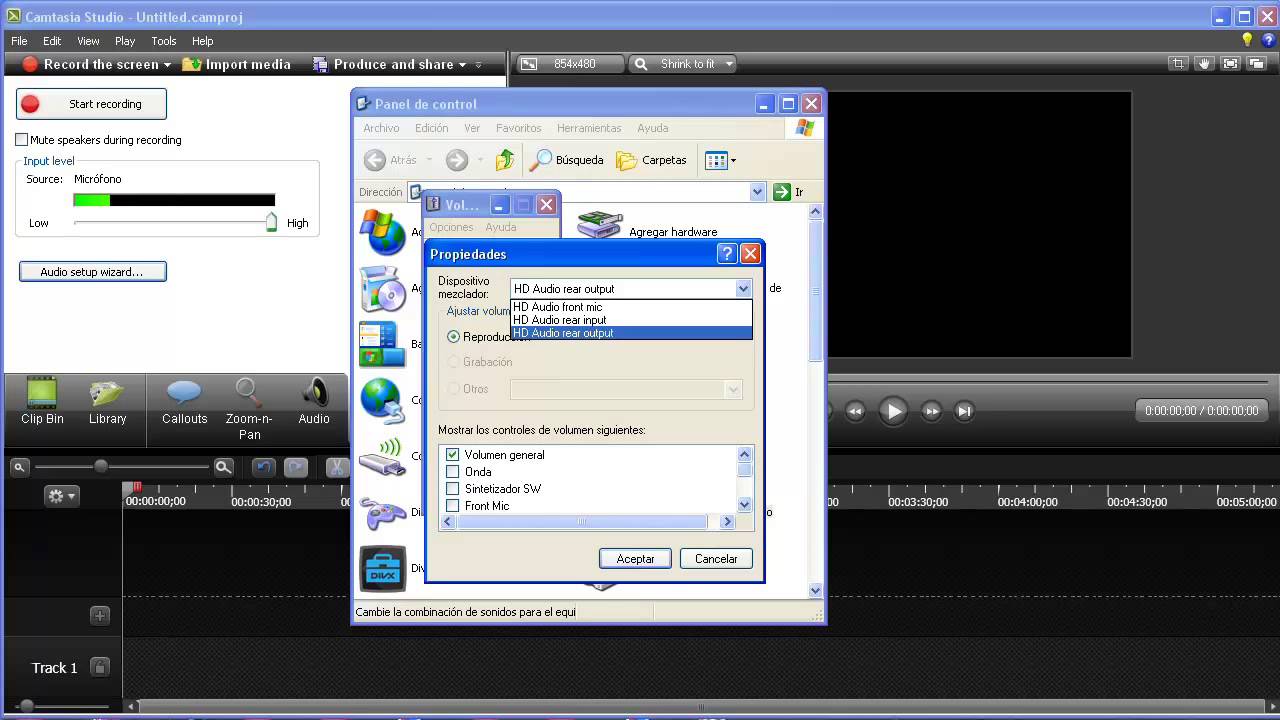Click the track height slider at bottom left
1280x720 pixels.
[27, 706]
